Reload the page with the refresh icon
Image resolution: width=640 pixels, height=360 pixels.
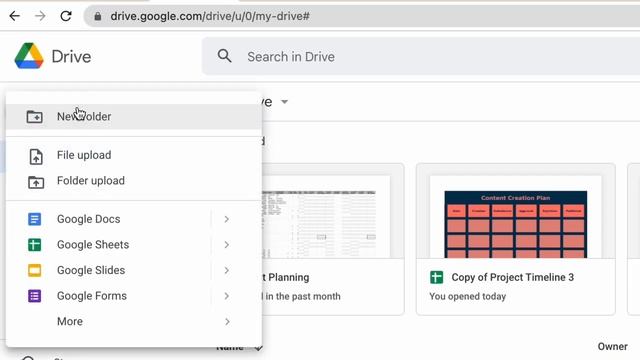[x=66, y=16]
